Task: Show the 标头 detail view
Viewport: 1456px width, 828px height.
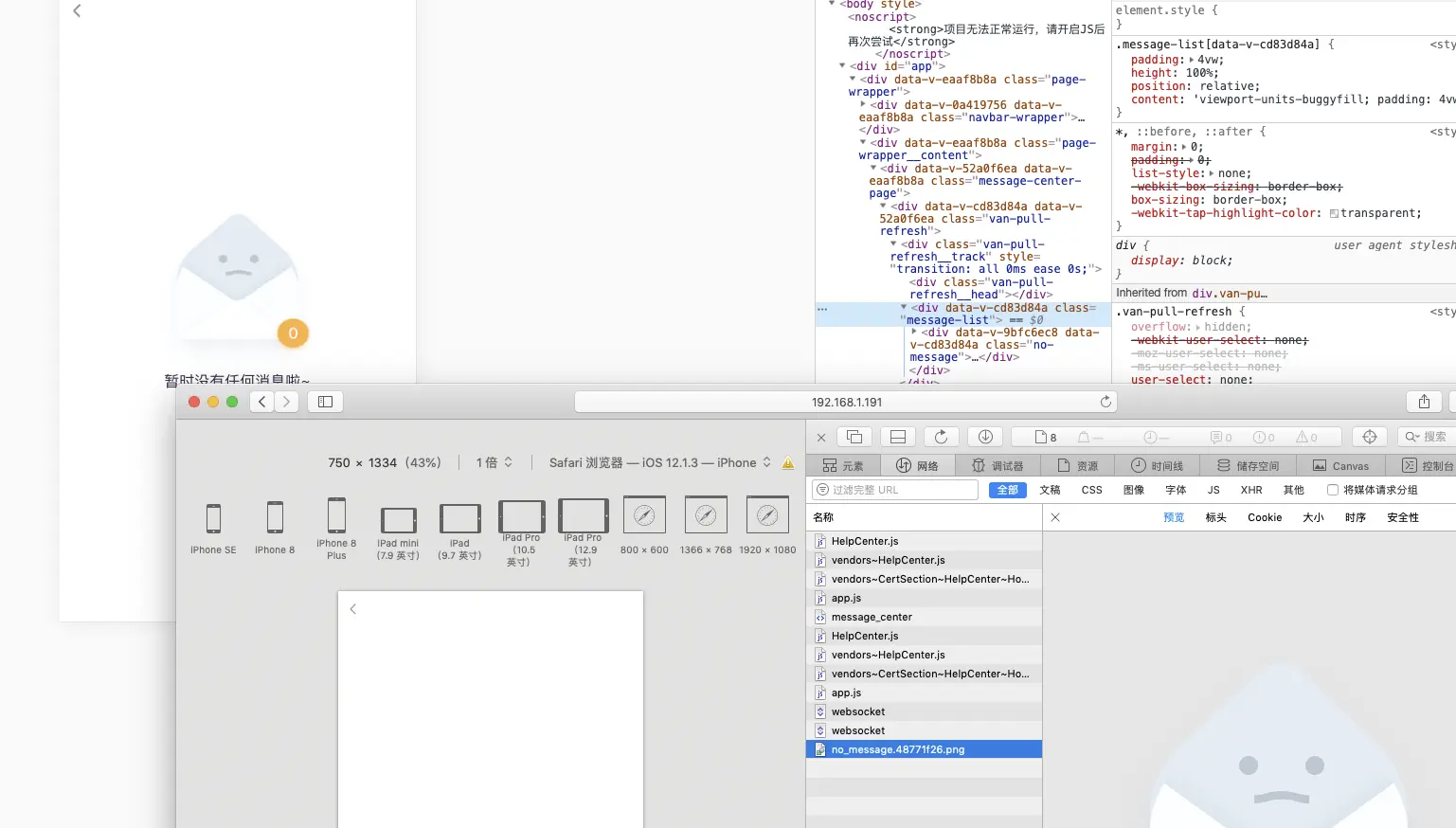Action: (1216, 517)
